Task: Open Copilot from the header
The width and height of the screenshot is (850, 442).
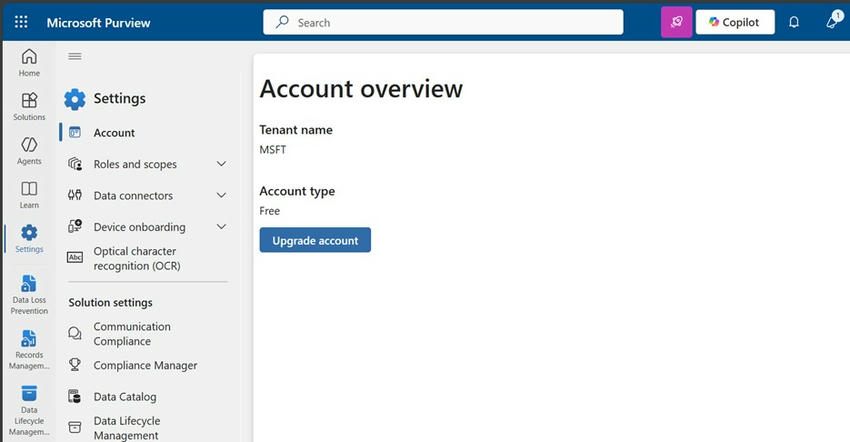Action: [735, 22]
